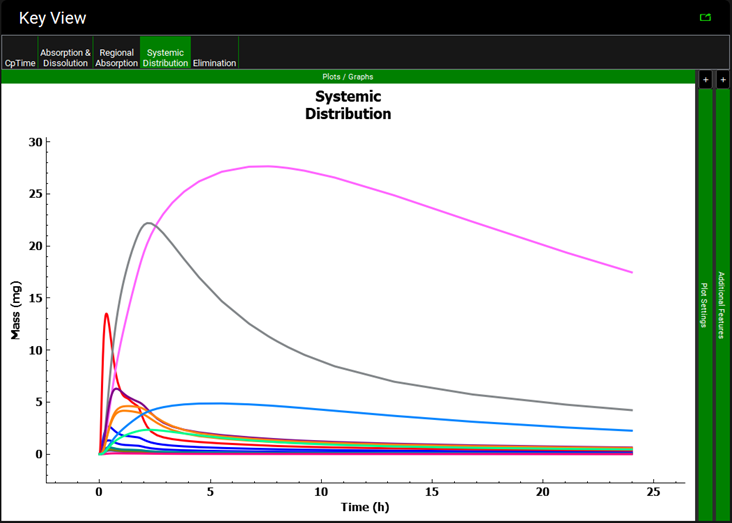Open the vertical Additional Features panel

[723, 300]
